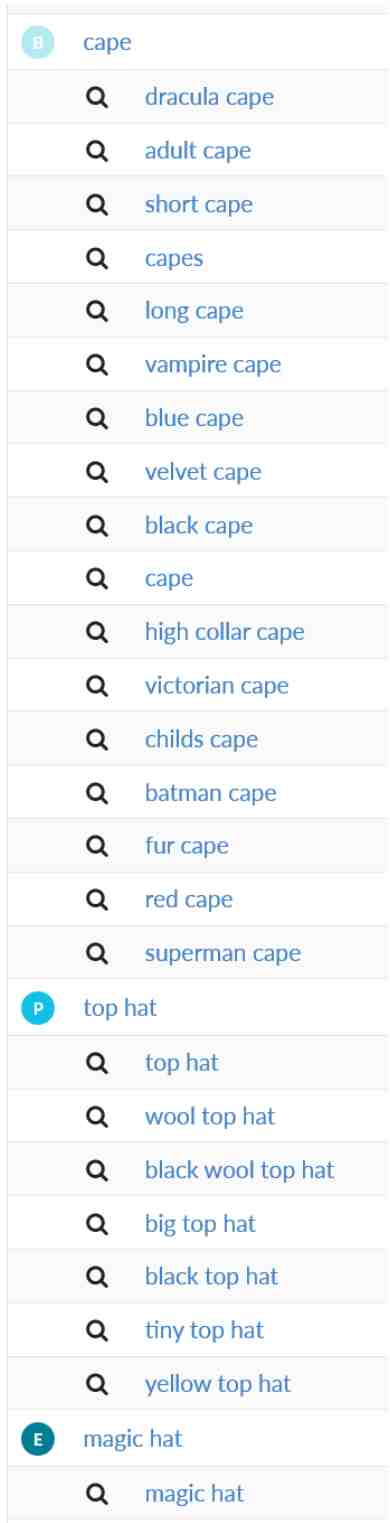The image size is (390, 1523).
Task: Open the victorian cape keyword
Action: [x=217, y=686]
